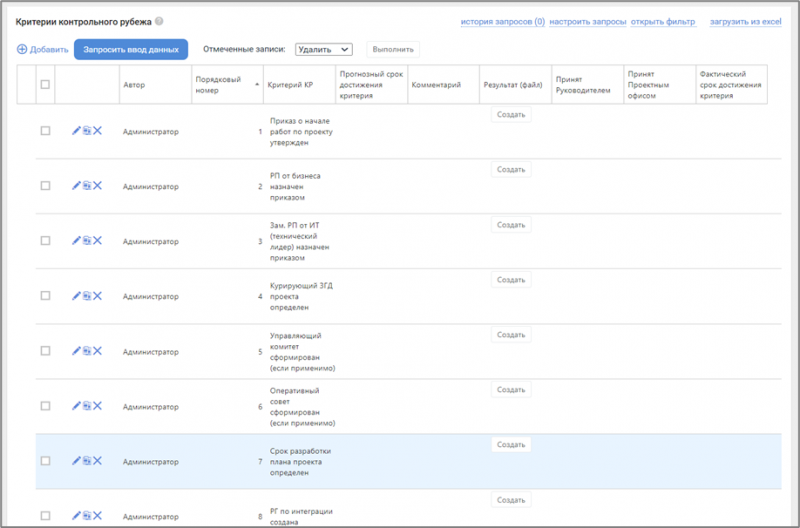The image size is (800, 528).
Task: Click the help icon next to the page title
Action: click(x=159, y=21)
